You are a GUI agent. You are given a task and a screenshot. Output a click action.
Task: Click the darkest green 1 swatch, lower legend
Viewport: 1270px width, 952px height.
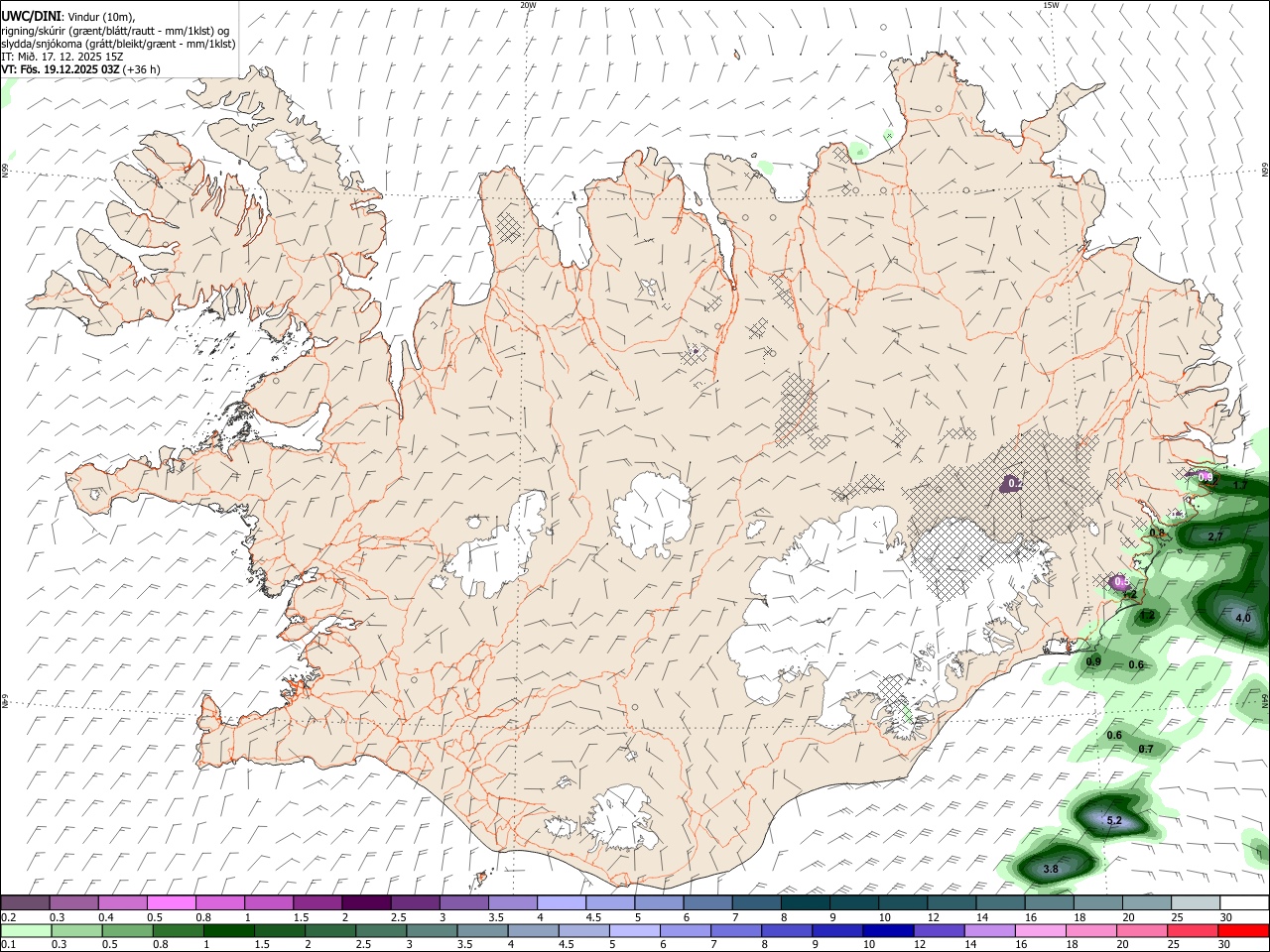pos(228,930)
